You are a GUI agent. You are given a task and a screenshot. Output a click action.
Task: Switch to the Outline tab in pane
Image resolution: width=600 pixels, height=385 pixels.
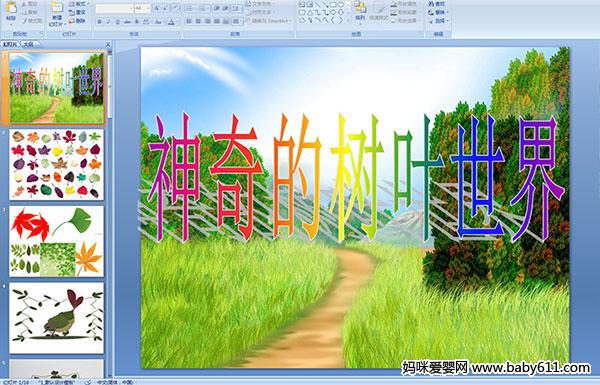pyautogui.click(x=28, y=44)
